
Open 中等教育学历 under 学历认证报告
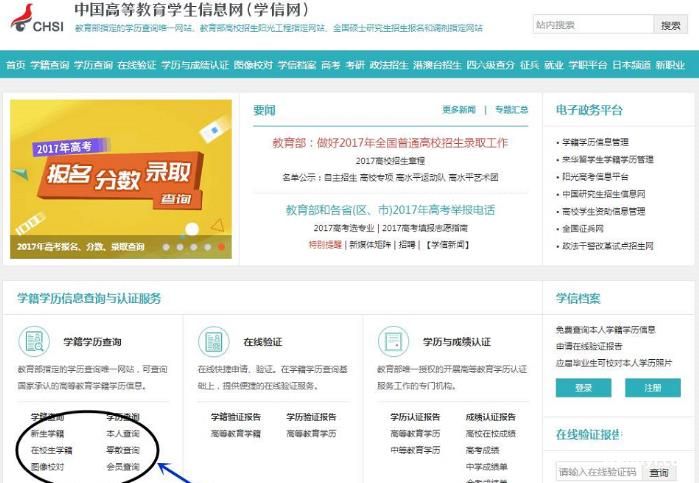tap(415, 450)
